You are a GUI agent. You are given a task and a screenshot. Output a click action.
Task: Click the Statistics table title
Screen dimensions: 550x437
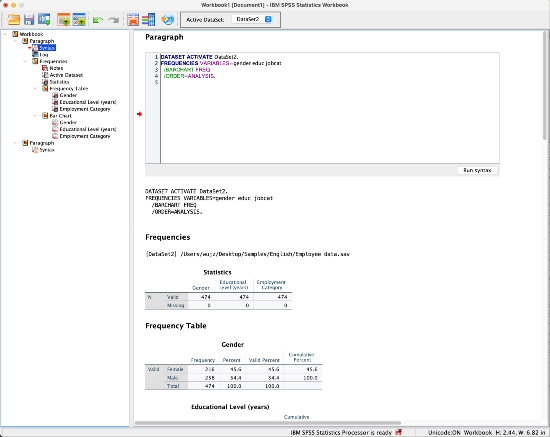click(217, 272)
